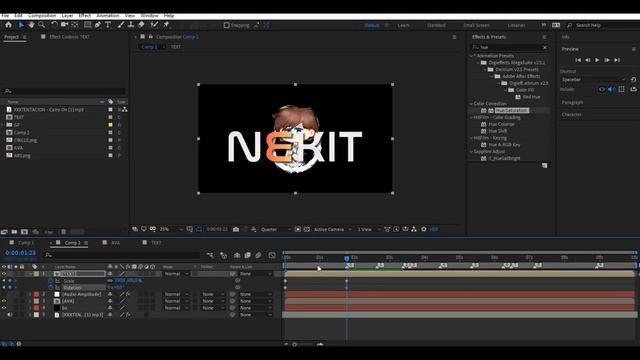
Task: Collapse the Animation Presets tree group
Action: coord(472,56)
